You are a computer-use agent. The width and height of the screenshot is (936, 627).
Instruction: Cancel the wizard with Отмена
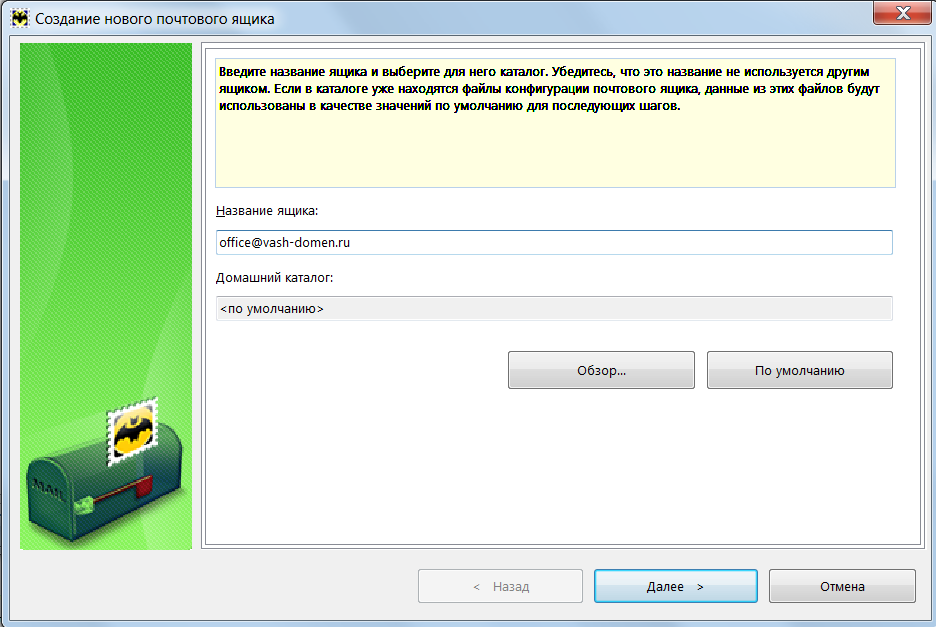pyautogui.click(x=841, y=587)
